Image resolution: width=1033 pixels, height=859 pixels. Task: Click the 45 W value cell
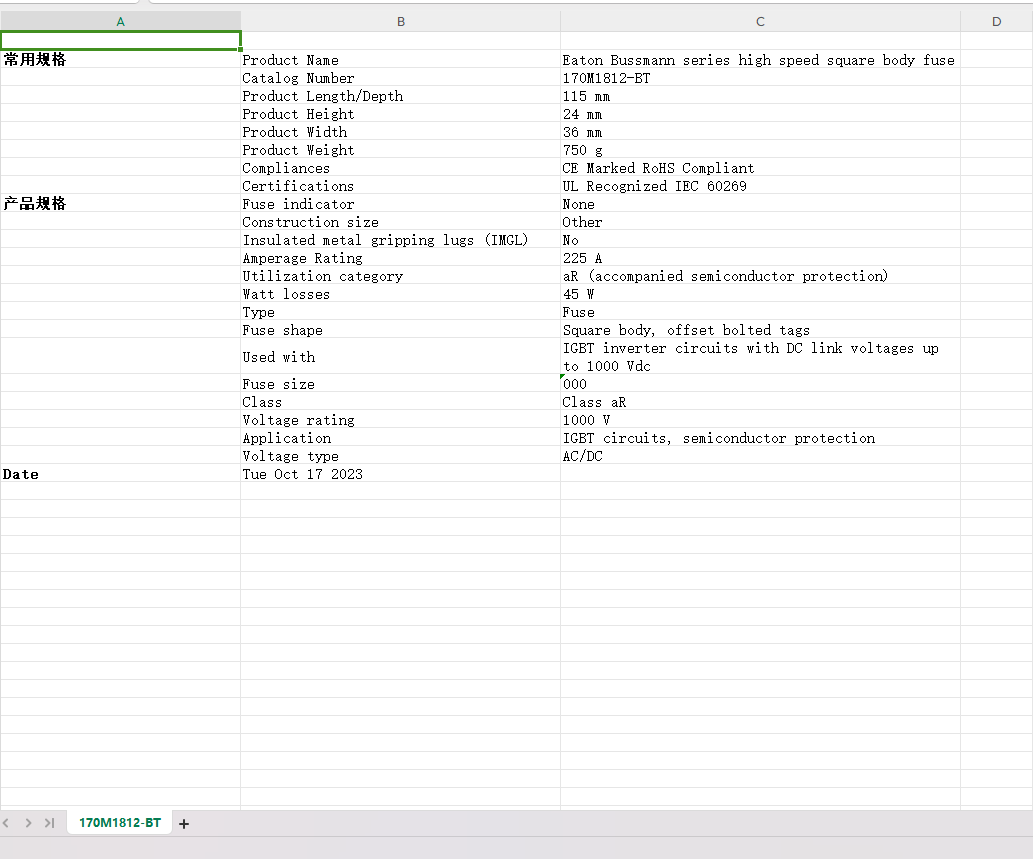[760, 294]
